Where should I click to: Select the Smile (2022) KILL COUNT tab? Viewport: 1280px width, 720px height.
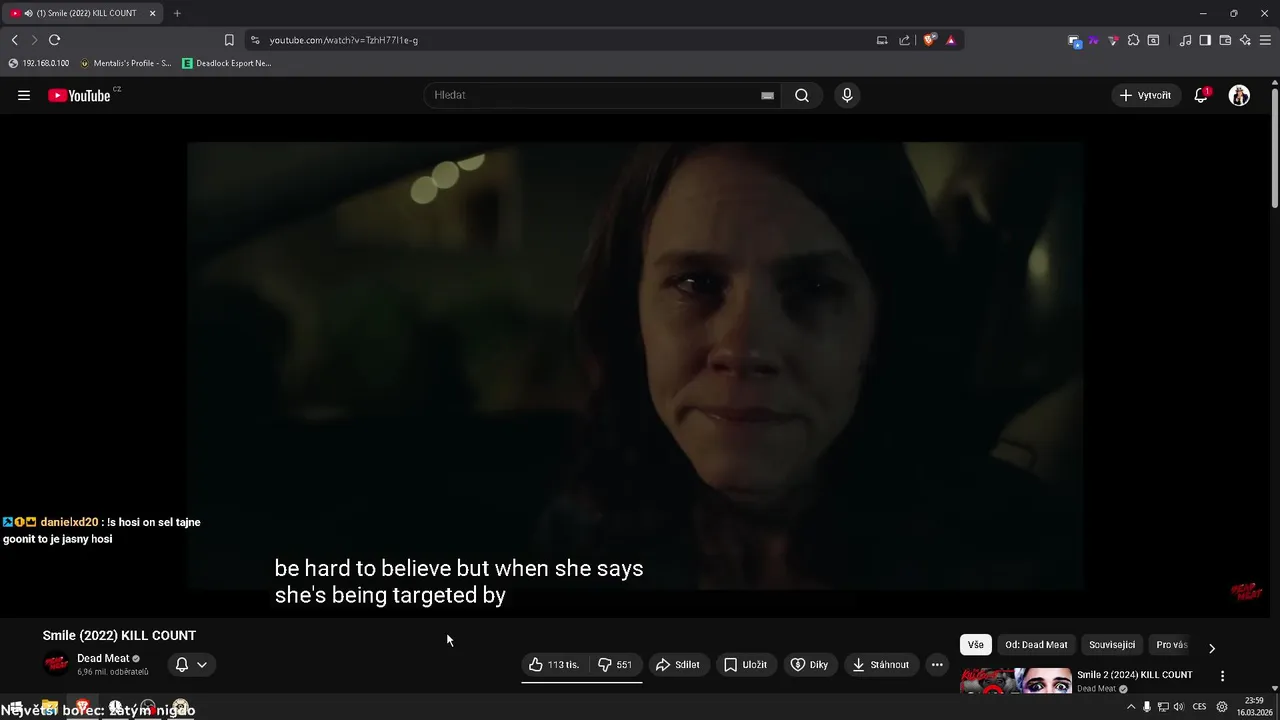point(84,13)
